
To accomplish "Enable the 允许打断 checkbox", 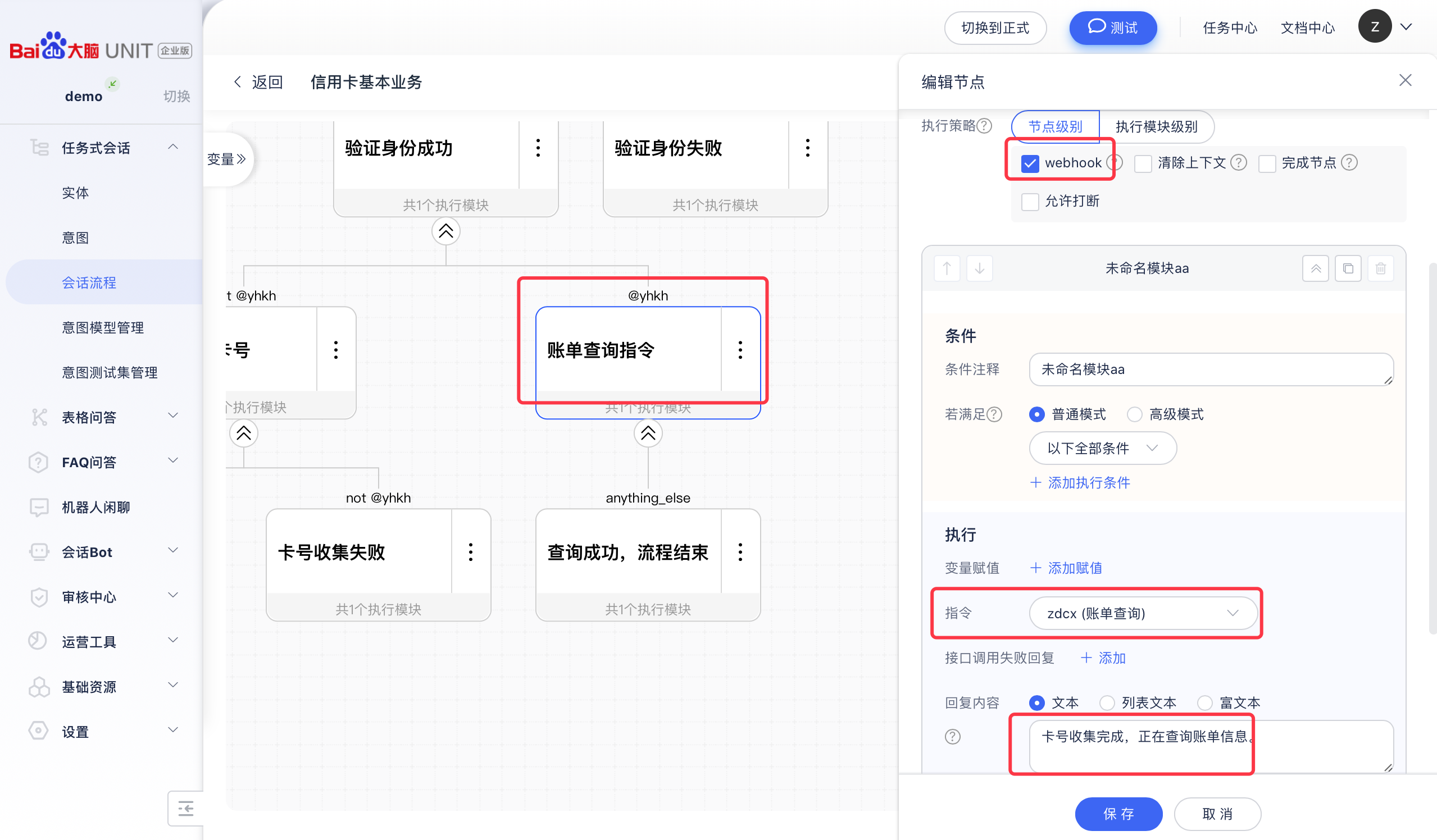I will click(x=1030, y=201).
